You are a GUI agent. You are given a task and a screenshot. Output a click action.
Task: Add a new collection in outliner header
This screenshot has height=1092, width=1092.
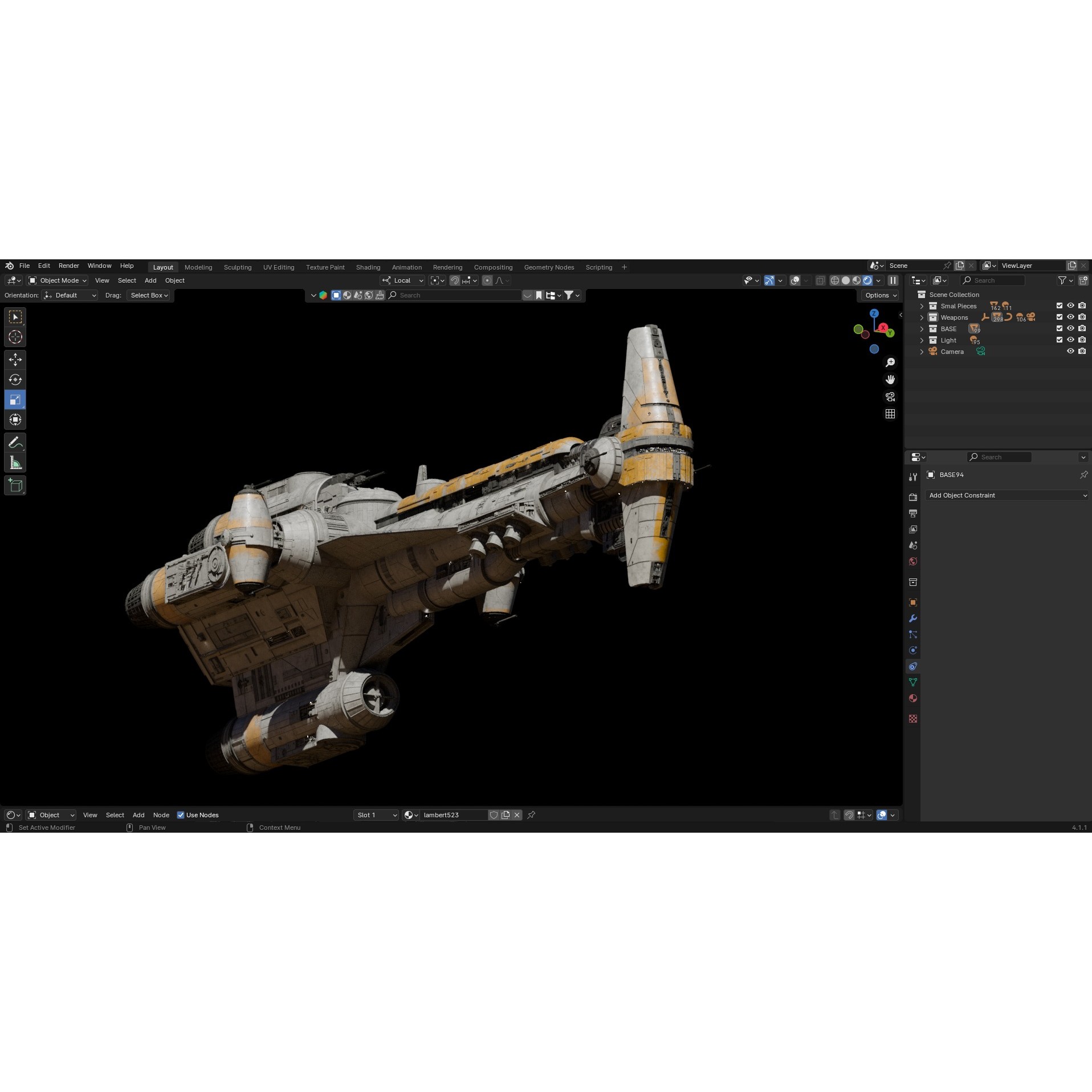click(1083, 280)
